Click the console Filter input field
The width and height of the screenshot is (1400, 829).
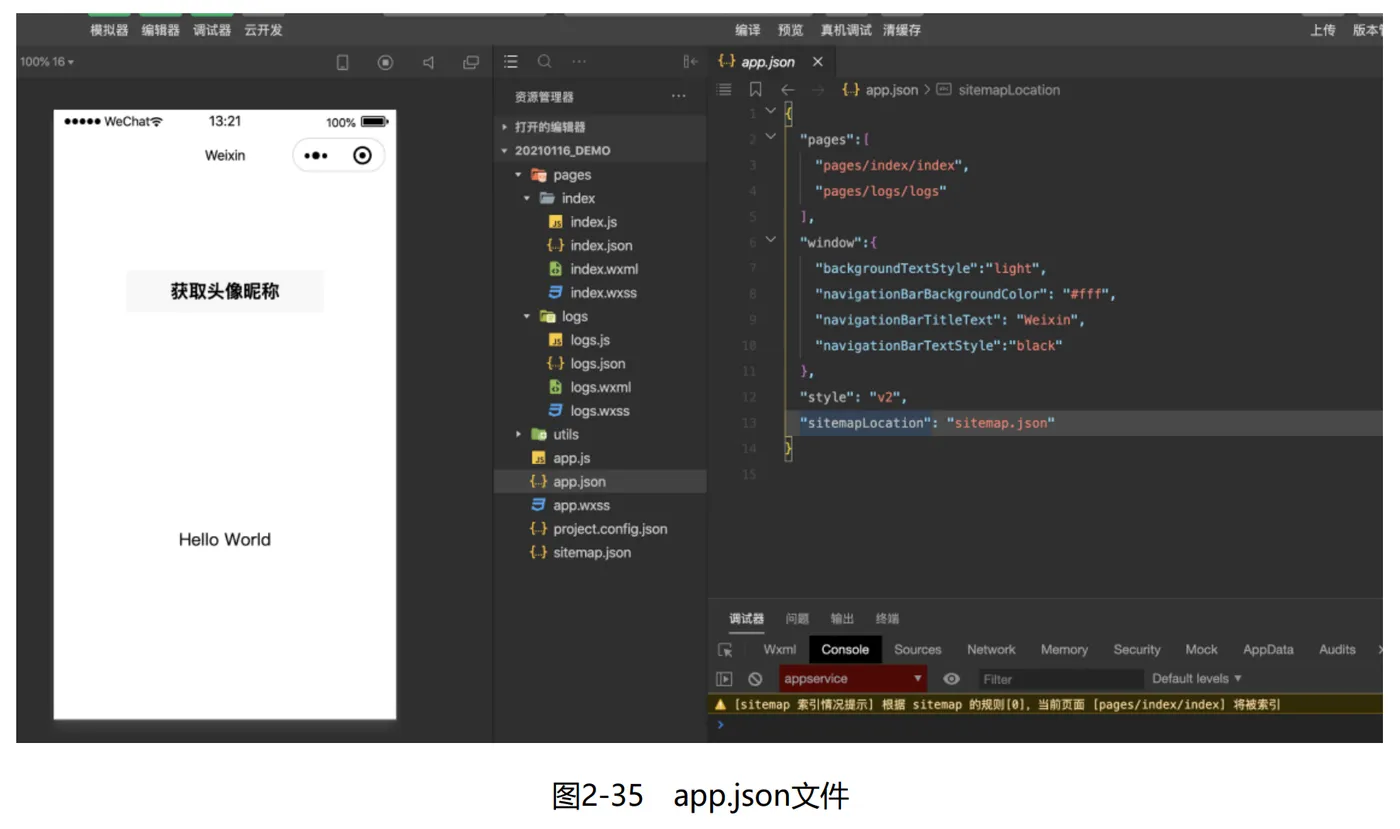(x=1060, y=679)
